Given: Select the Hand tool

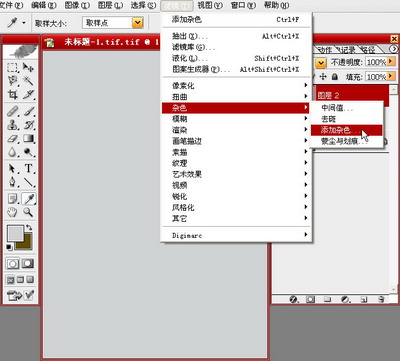Looking at the screenshot, I should [13, 212].
